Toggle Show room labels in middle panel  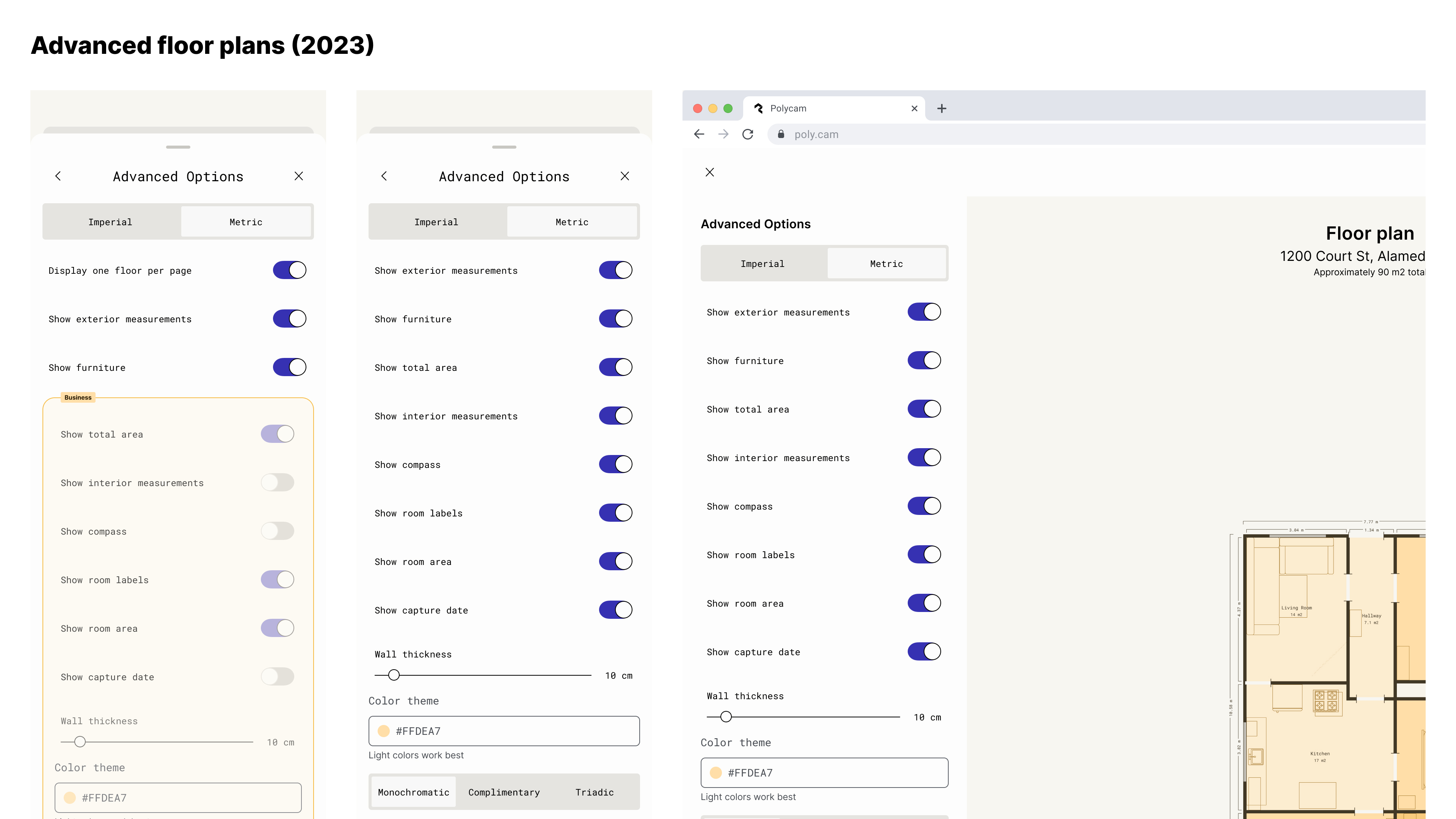pos(615,513)
